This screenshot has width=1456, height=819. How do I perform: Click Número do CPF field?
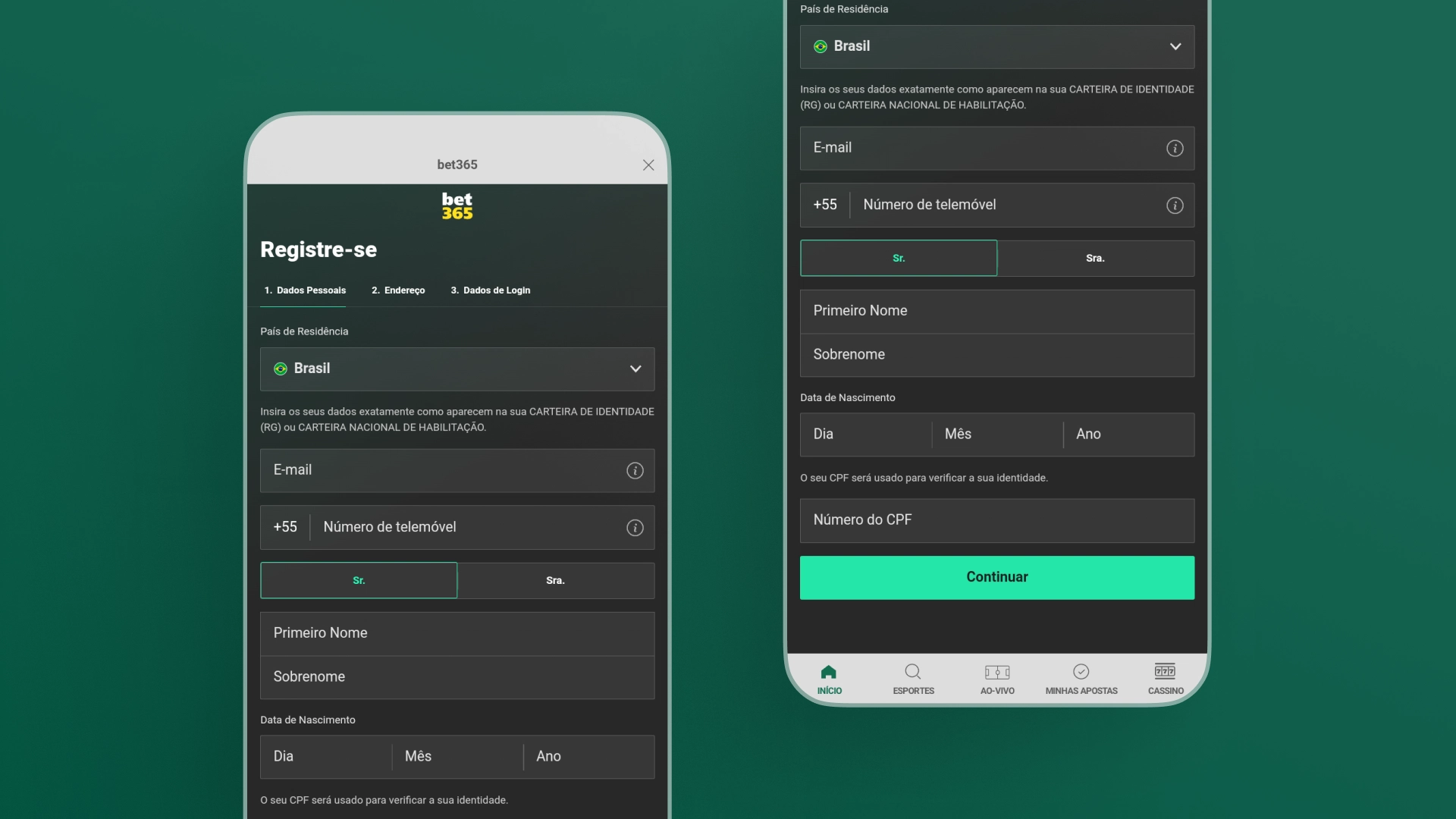click(997, 521)
